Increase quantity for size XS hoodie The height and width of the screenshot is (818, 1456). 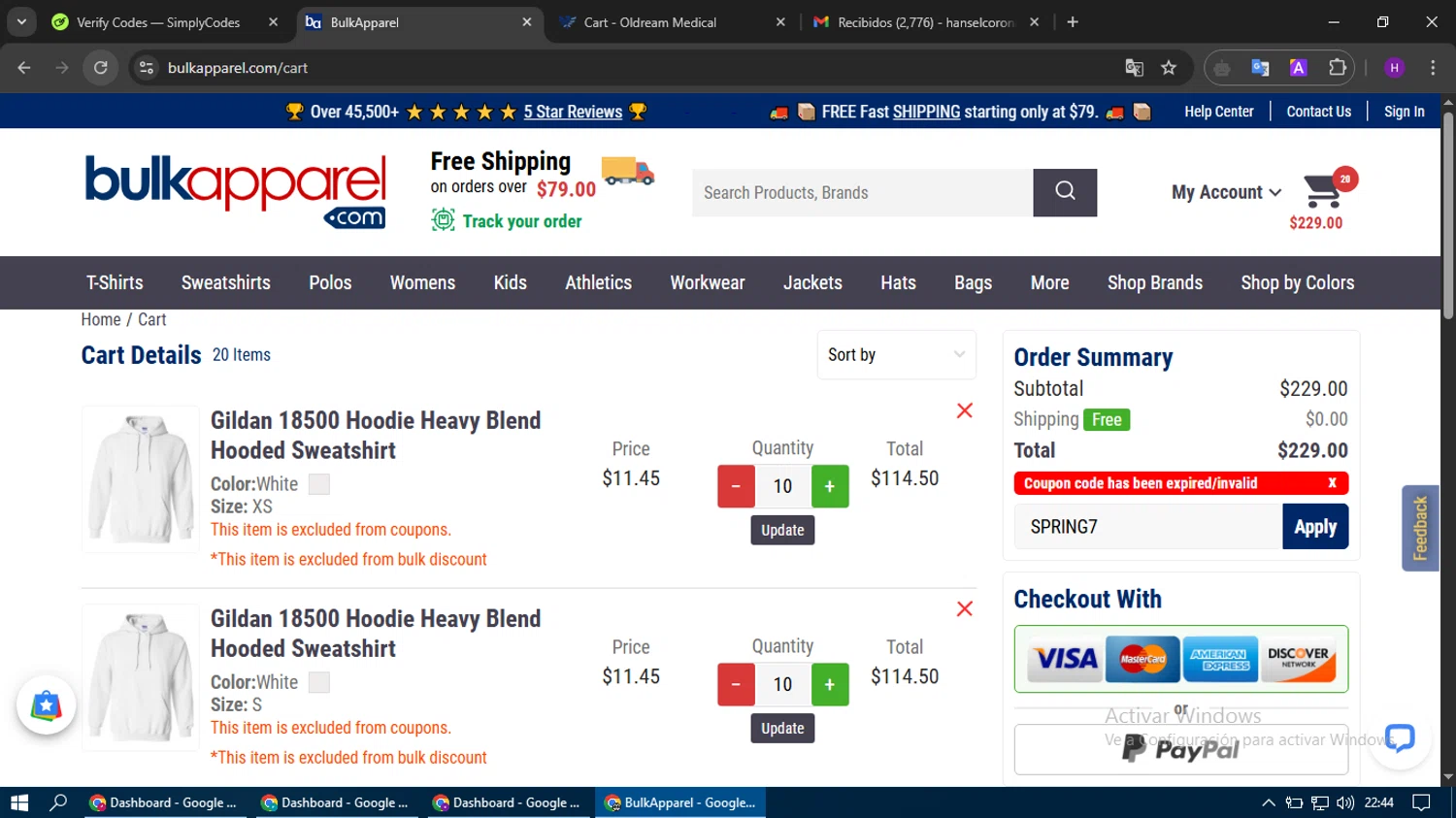[830, 486]
